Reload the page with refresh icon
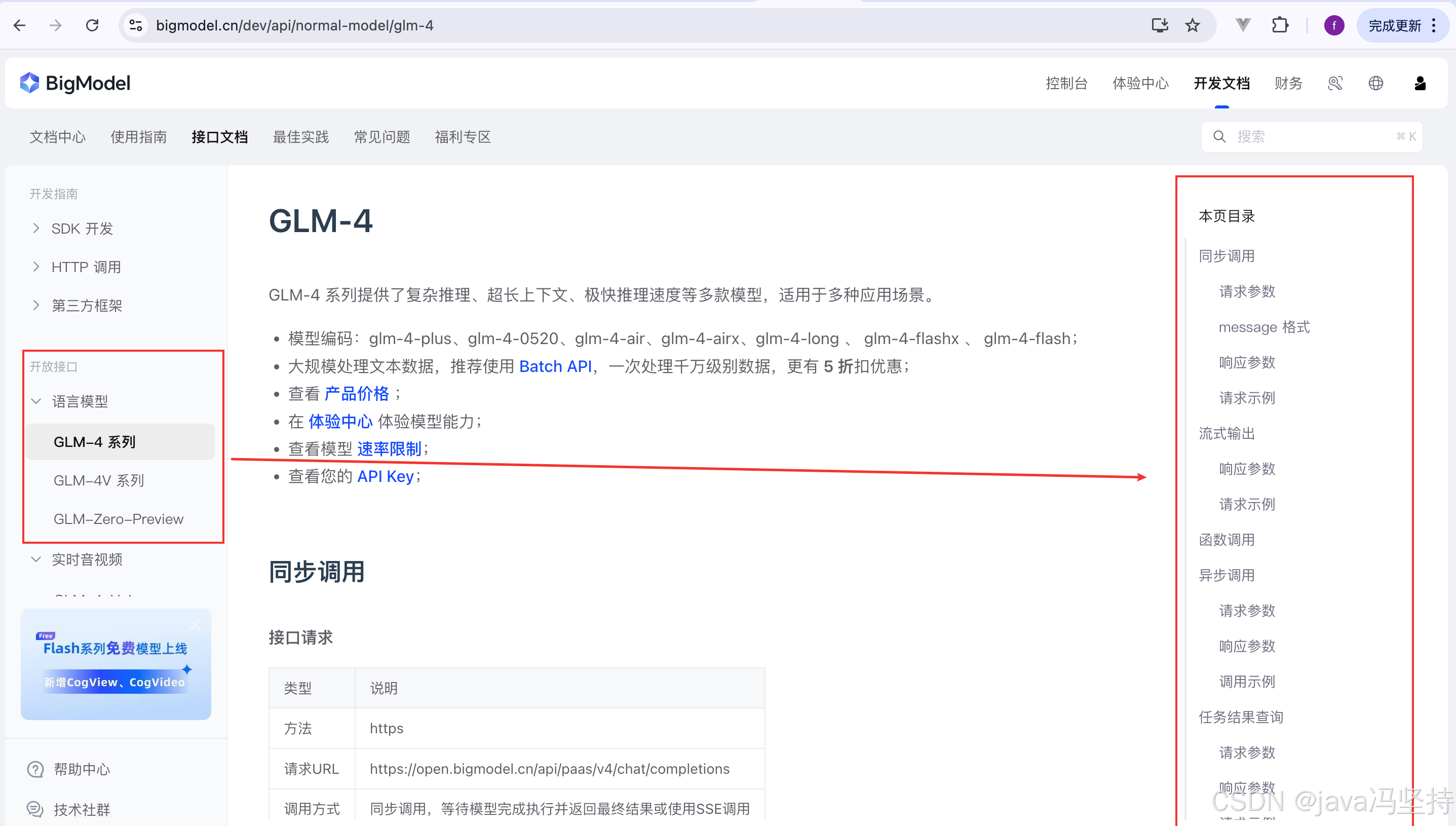The image size is (1456, 826). 92,25
